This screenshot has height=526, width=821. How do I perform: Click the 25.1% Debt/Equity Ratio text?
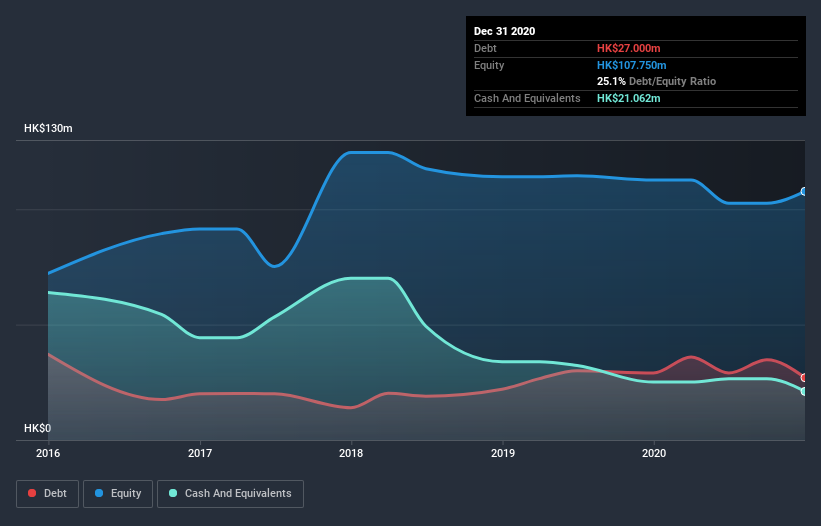656,81
